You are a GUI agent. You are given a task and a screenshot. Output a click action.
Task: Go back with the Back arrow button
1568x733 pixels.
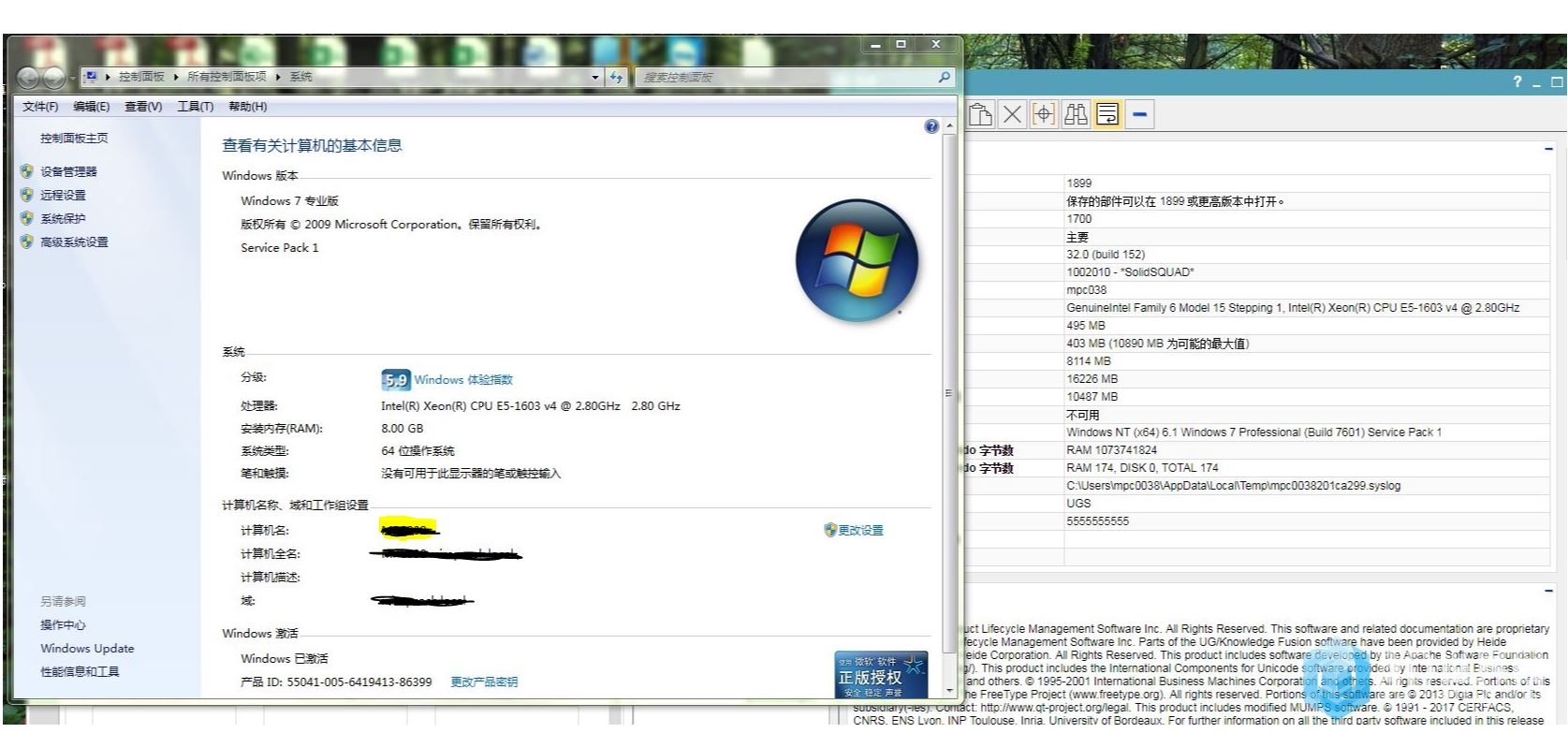28,78
